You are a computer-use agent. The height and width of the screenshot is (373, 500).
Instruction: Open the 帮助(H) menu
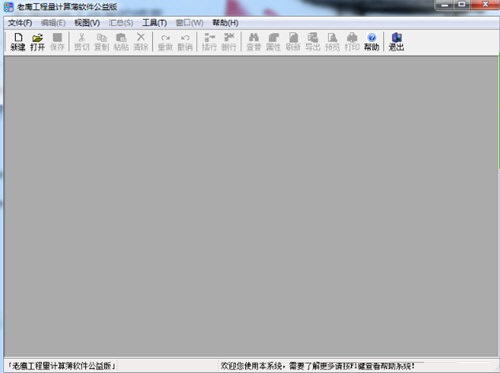(x=226, y=23)
